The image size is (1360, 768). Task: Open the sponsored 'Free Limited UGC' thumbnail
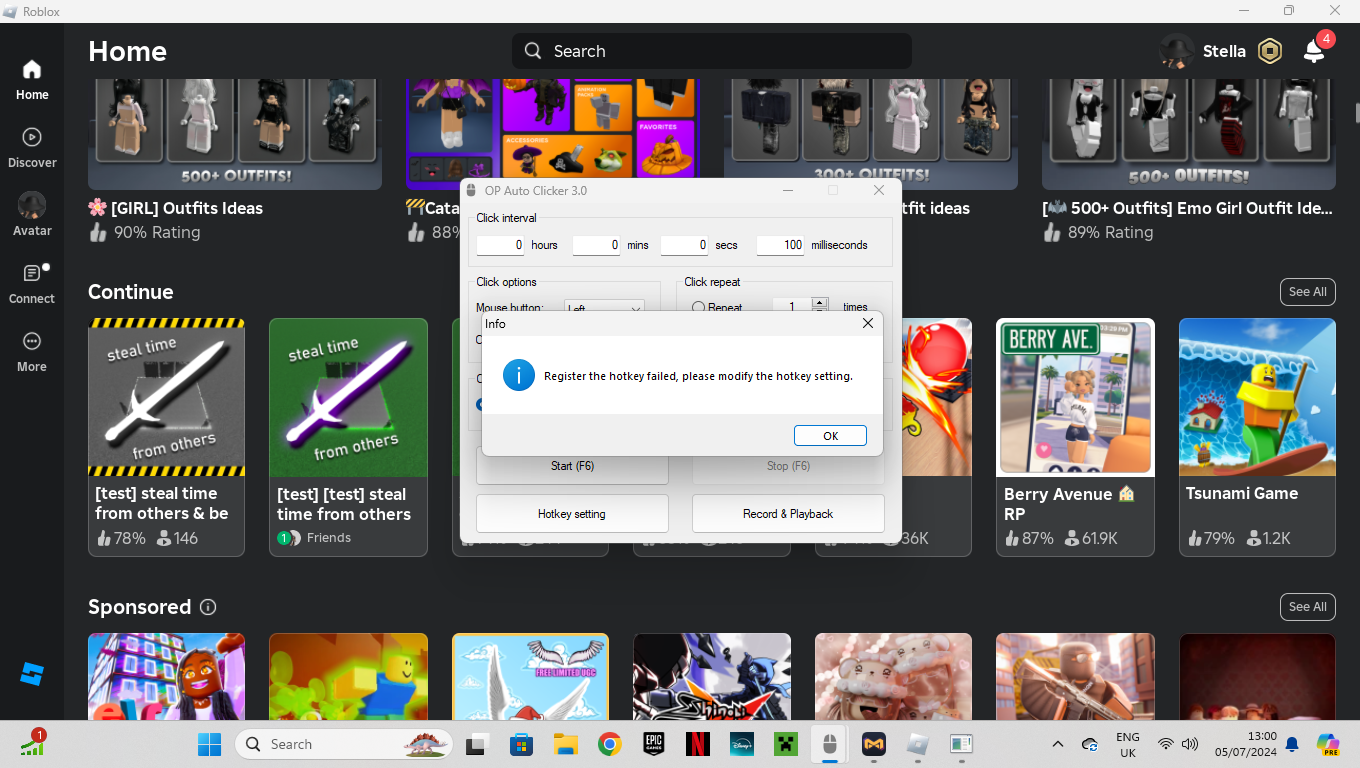(x=530, y=676)
